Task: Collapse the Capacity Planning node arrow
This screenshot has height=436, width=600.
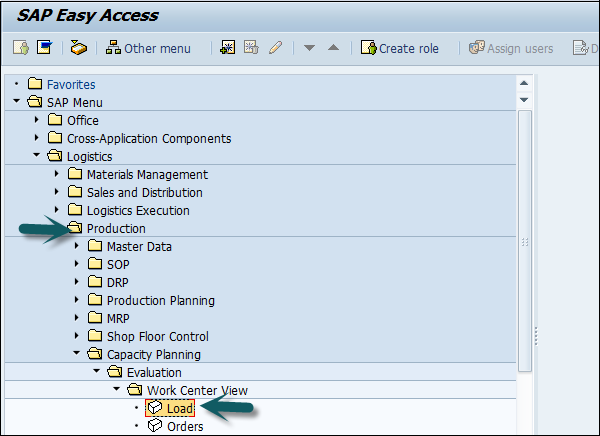Action: 77,354
